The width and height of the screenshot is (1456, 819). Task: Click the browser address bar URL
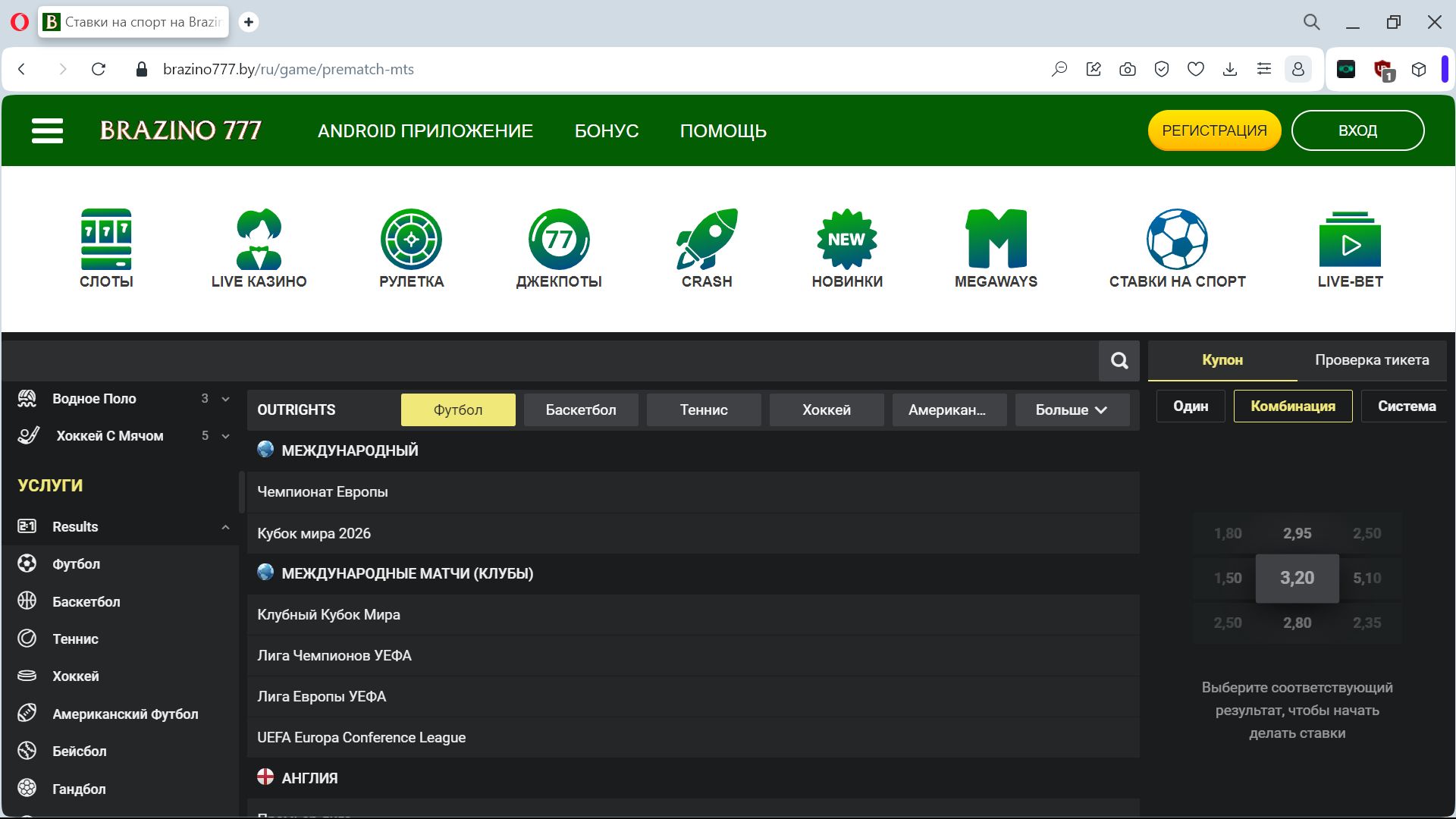point(288,69)
